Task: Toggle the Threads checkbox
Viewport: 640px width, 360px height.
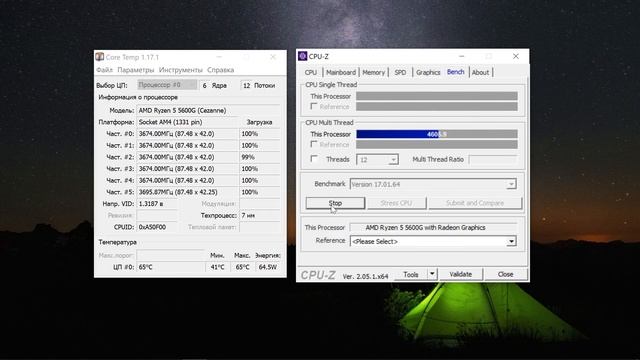Action: pyautogui.click(x=314, y=159)
